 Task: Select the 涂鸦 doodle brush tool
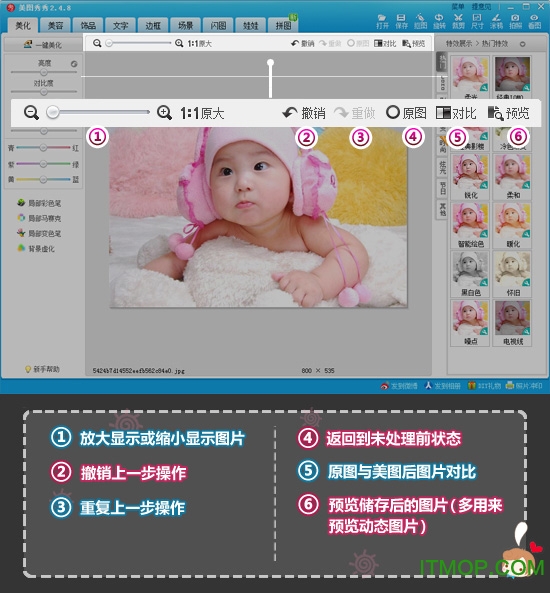496,21
